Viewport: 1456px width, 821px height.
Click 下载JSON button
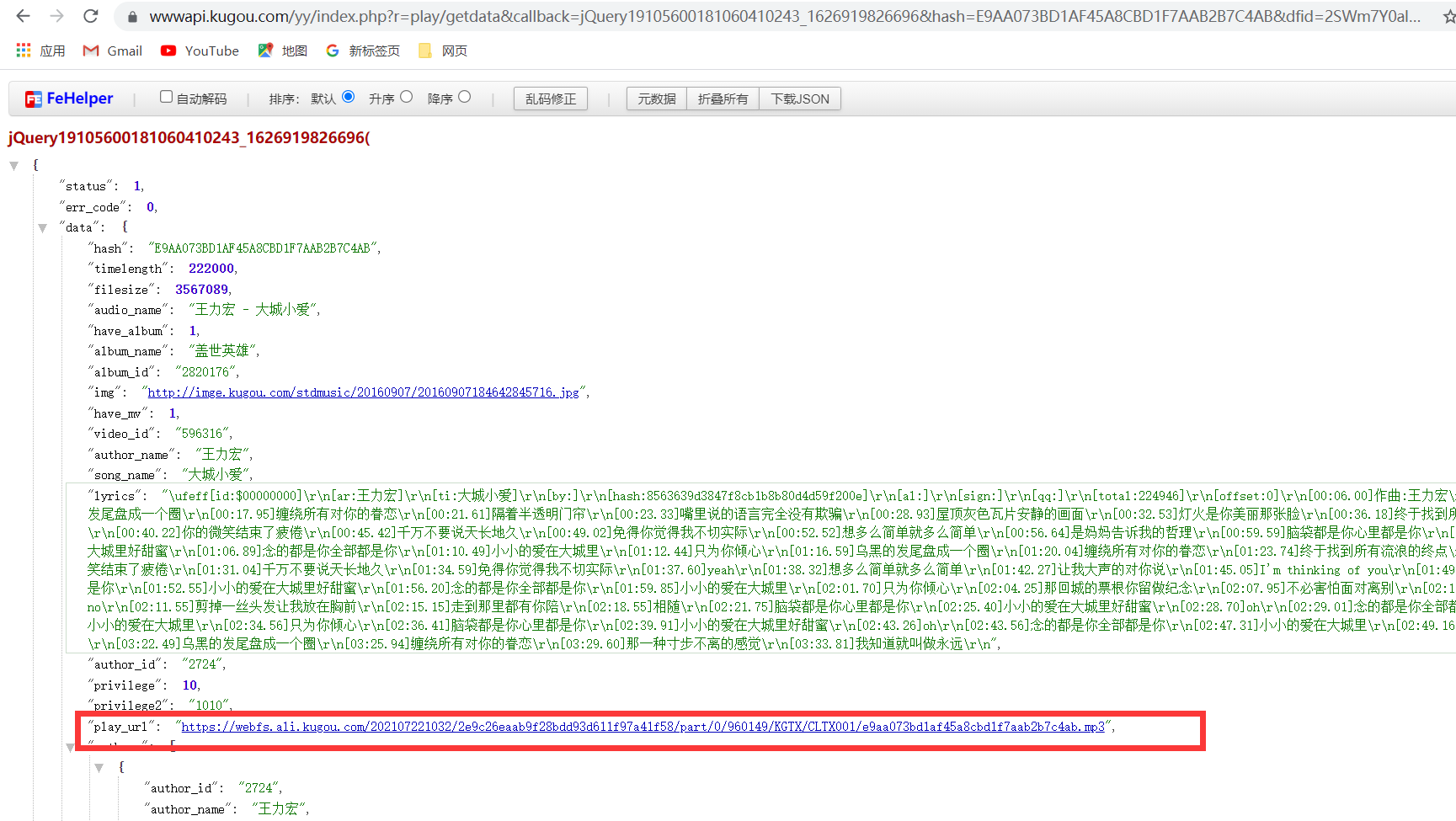click(x=800, y=99)
